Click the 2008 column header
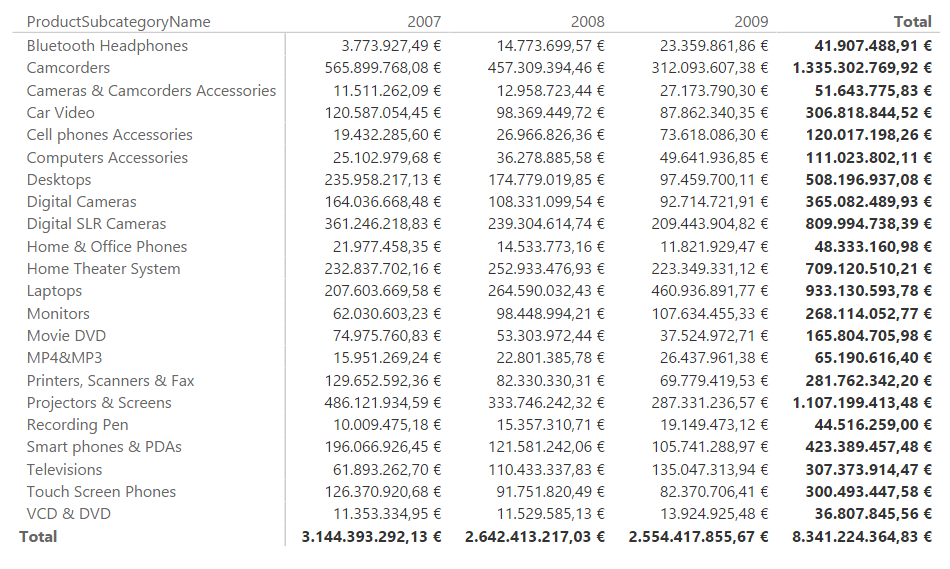The image size is (950, 569). click(x=588, y=22)
